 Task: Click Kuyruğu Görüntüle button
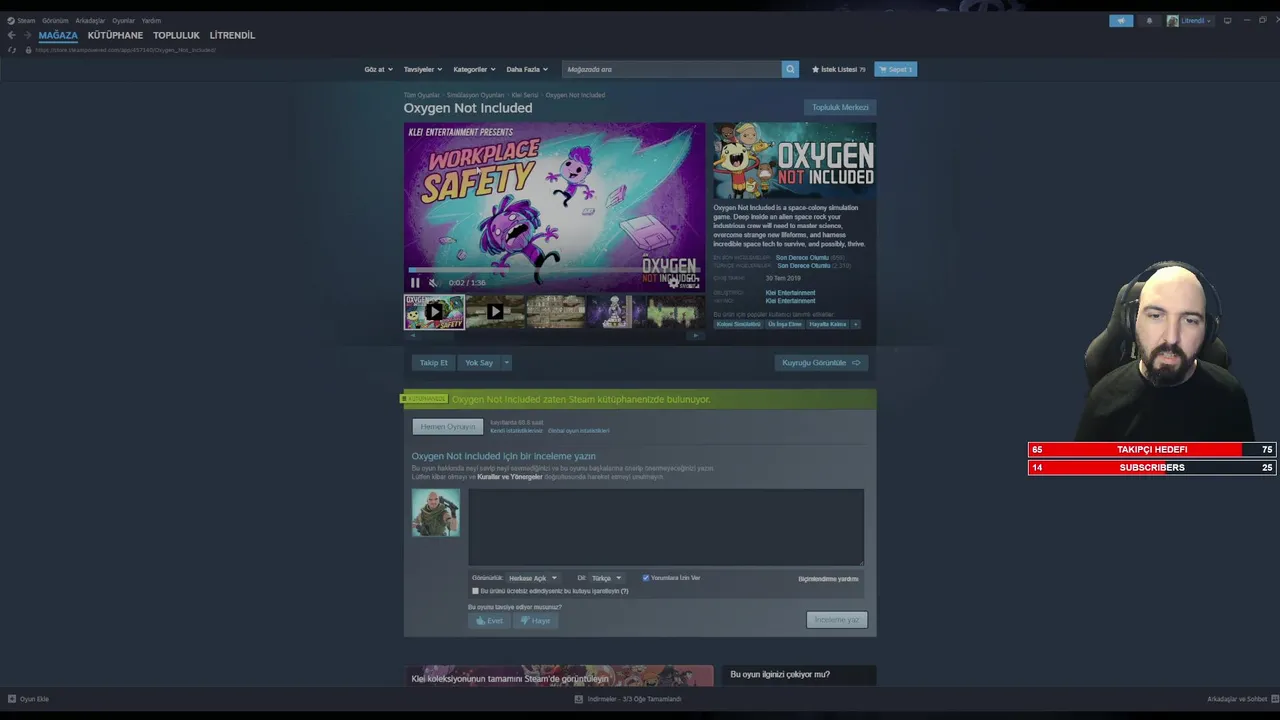pyautogui.click(x=821, y=363)
